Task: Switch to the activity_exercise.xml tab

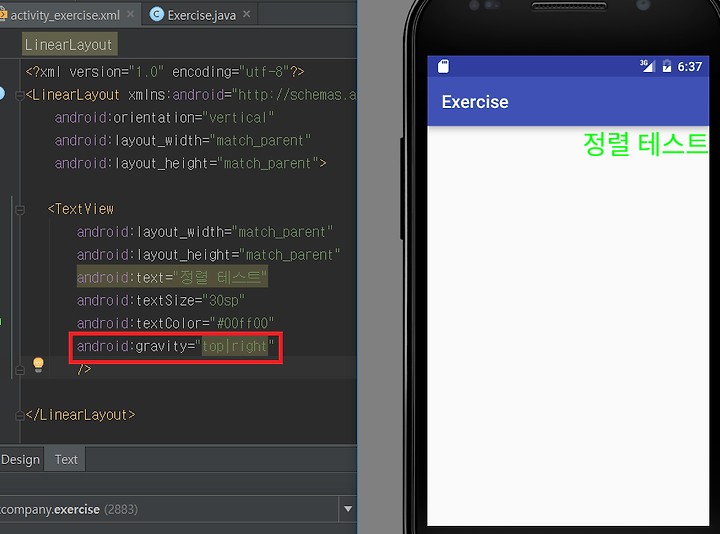Action: pos(64,15)
